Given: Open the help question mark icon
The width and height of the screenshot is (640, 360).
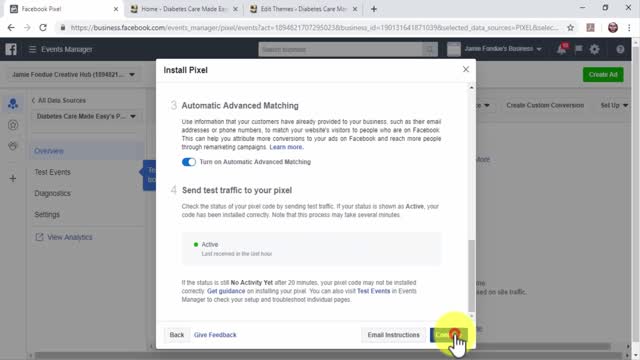Looking at the screenshot, I should (620, 49).
